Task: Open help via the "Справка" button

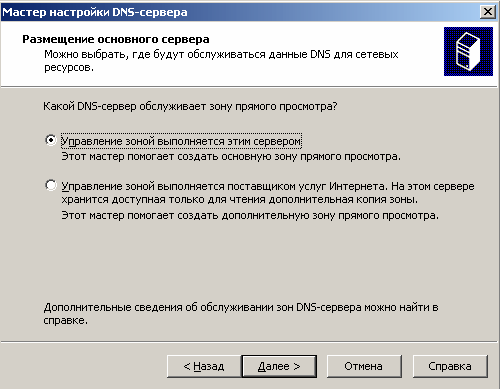Action: tap(450, 366)
